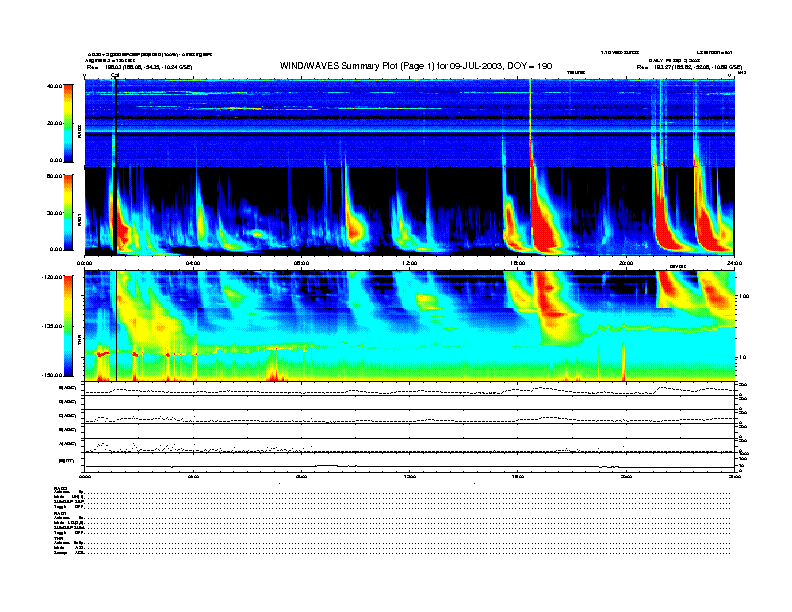
Task: Click the TNR color scale bar
Action: (x=67, y=325)
